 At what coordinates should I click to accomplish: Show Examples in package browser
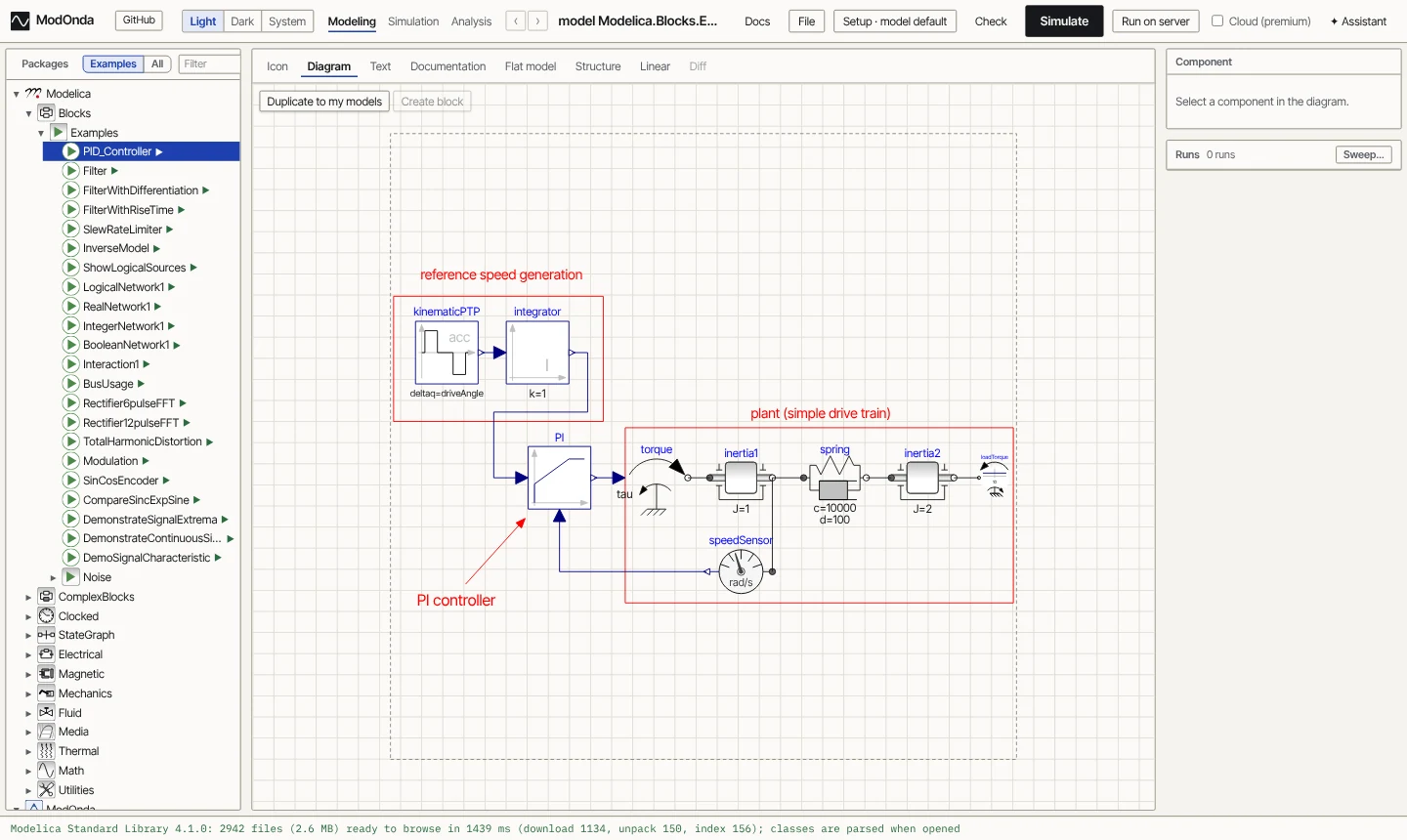pos(113,64)
